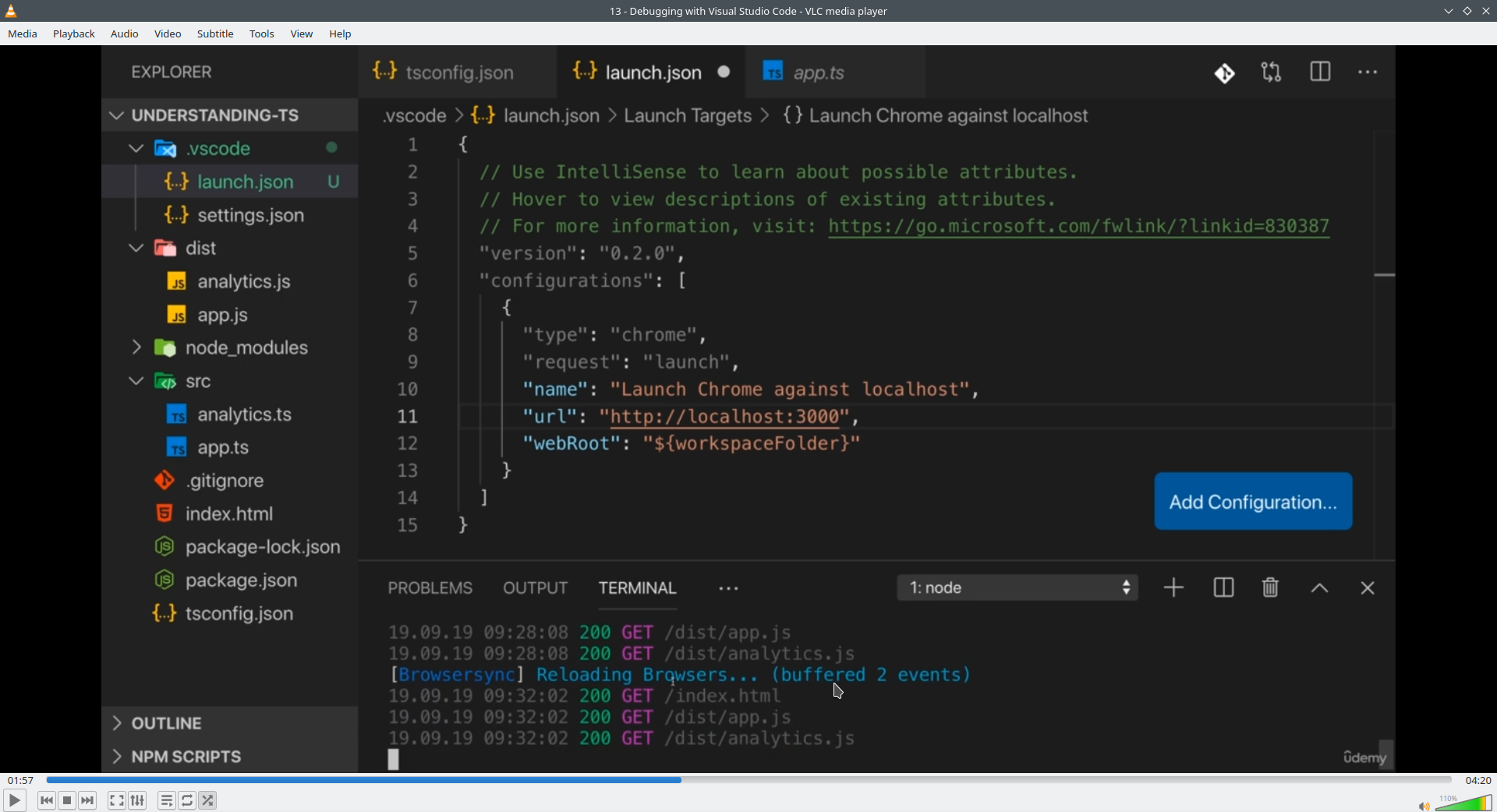
Task: Click the trash icon to kill terminal
Action: point(1270,588)
